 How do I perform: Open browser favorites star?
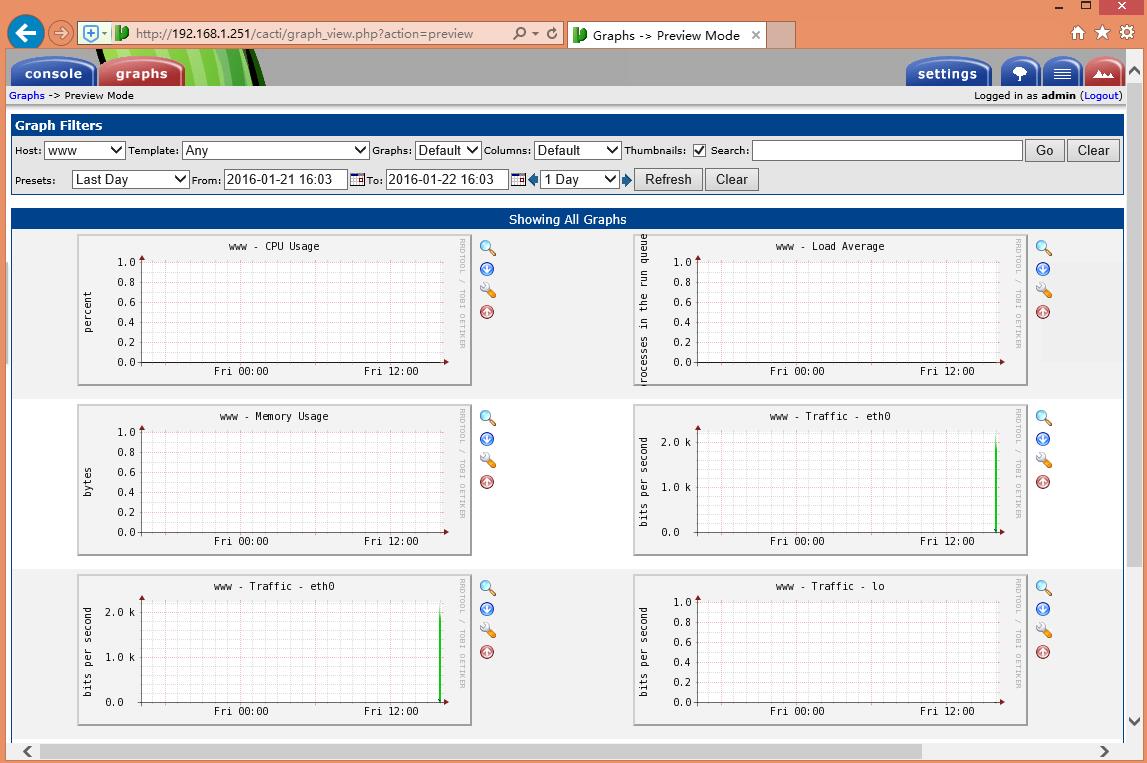(1102, 32)
